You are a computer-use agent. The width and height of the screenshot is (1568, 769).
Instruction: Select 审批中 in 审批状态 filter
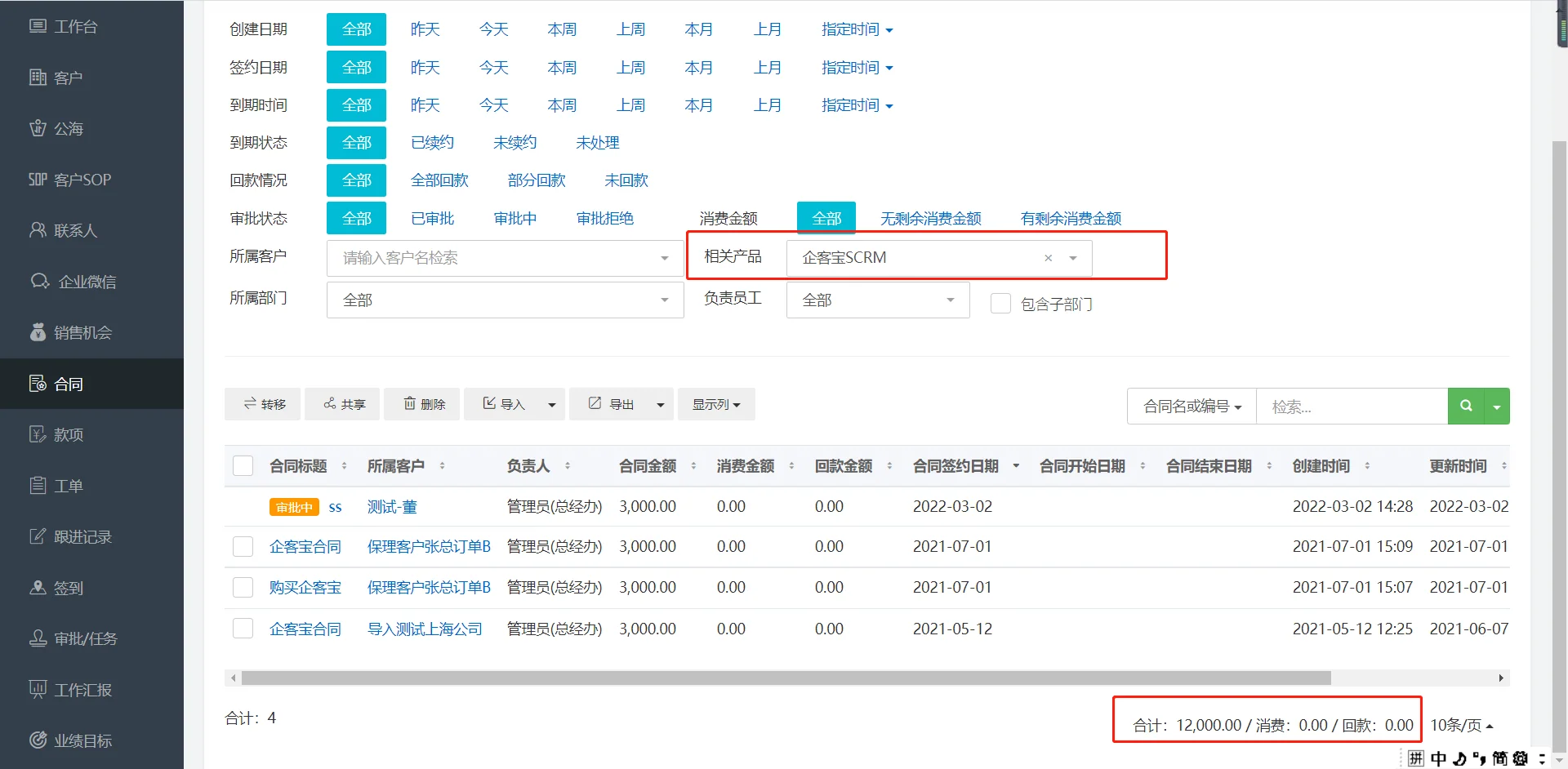click(x=515, y=219)
